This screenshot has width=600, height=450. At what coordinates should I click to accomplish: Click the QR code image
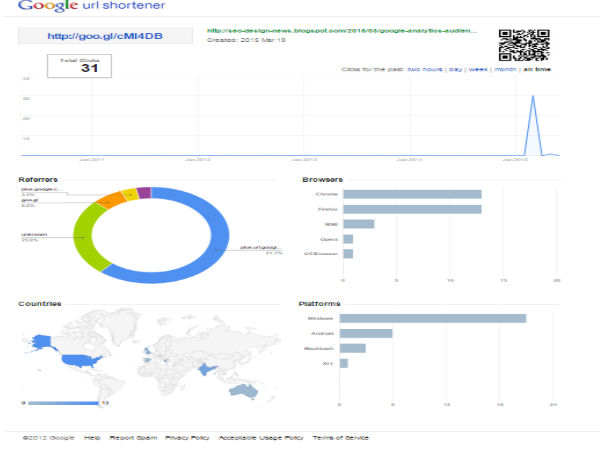[x=524, y=45]
